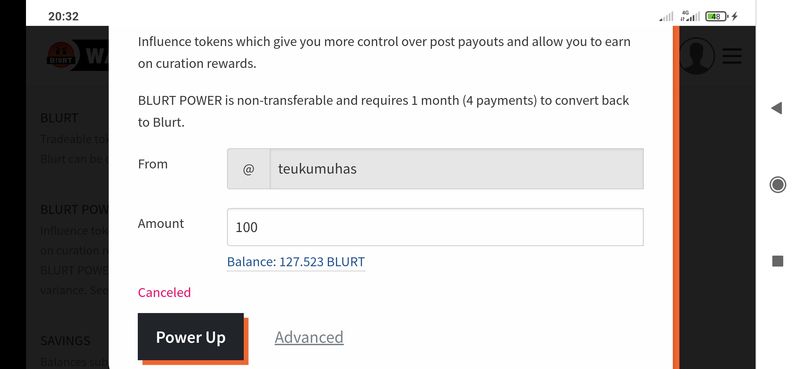Click the Power Up button
800x369 pixels.
(190, 337)
